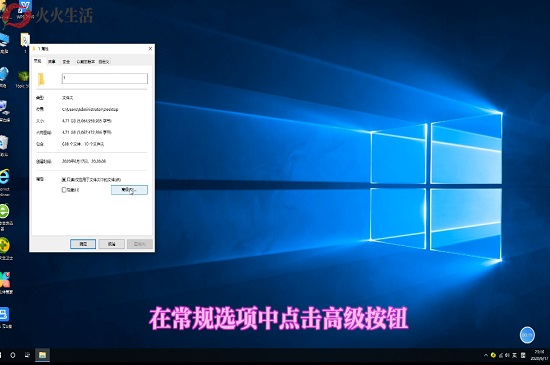This screenshot has width=550, height=365.
Task: Click the folder creation date value
Action: 84,161
